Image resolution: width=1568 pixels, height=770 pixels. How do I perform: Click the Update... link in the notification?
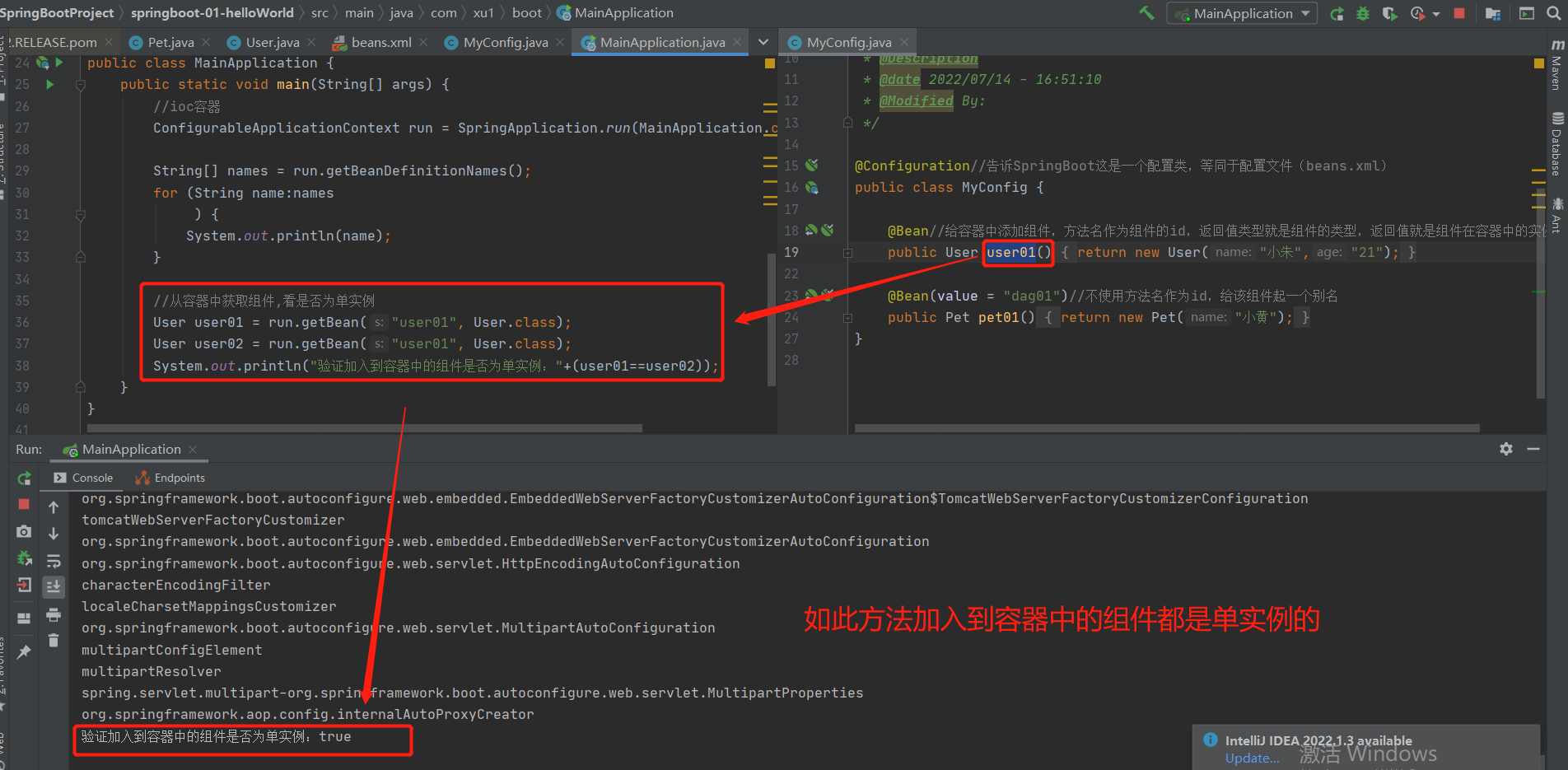pos(1252,758)
